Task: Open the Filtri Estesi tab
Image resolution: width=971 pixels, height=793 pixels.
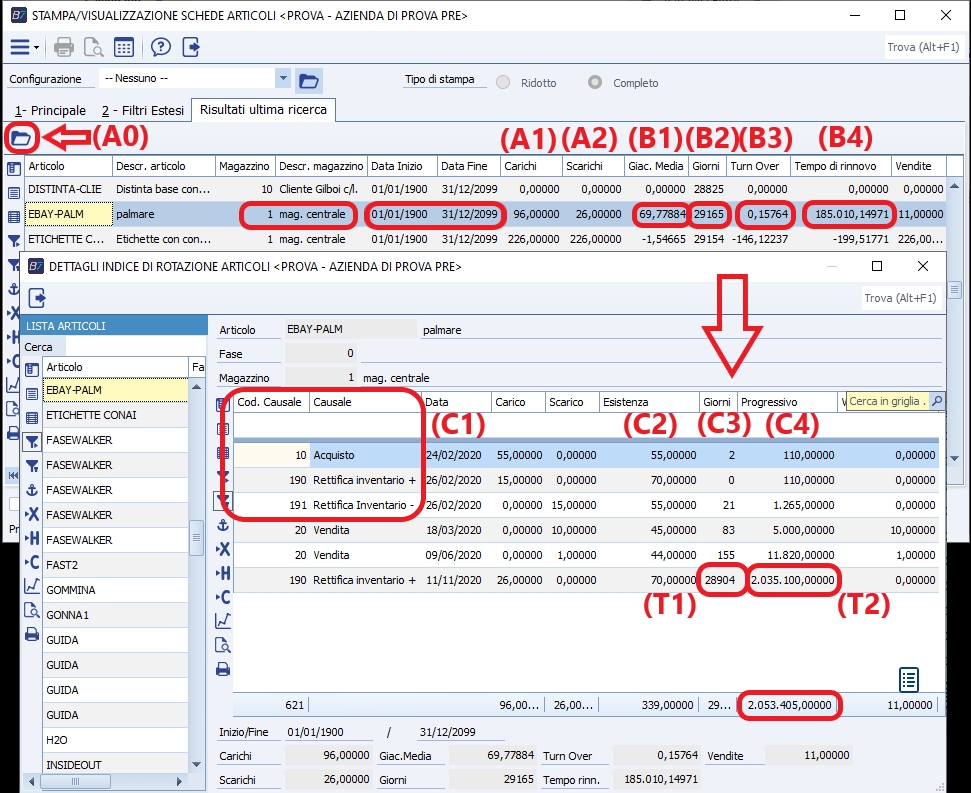Action: tap(144, 110)
